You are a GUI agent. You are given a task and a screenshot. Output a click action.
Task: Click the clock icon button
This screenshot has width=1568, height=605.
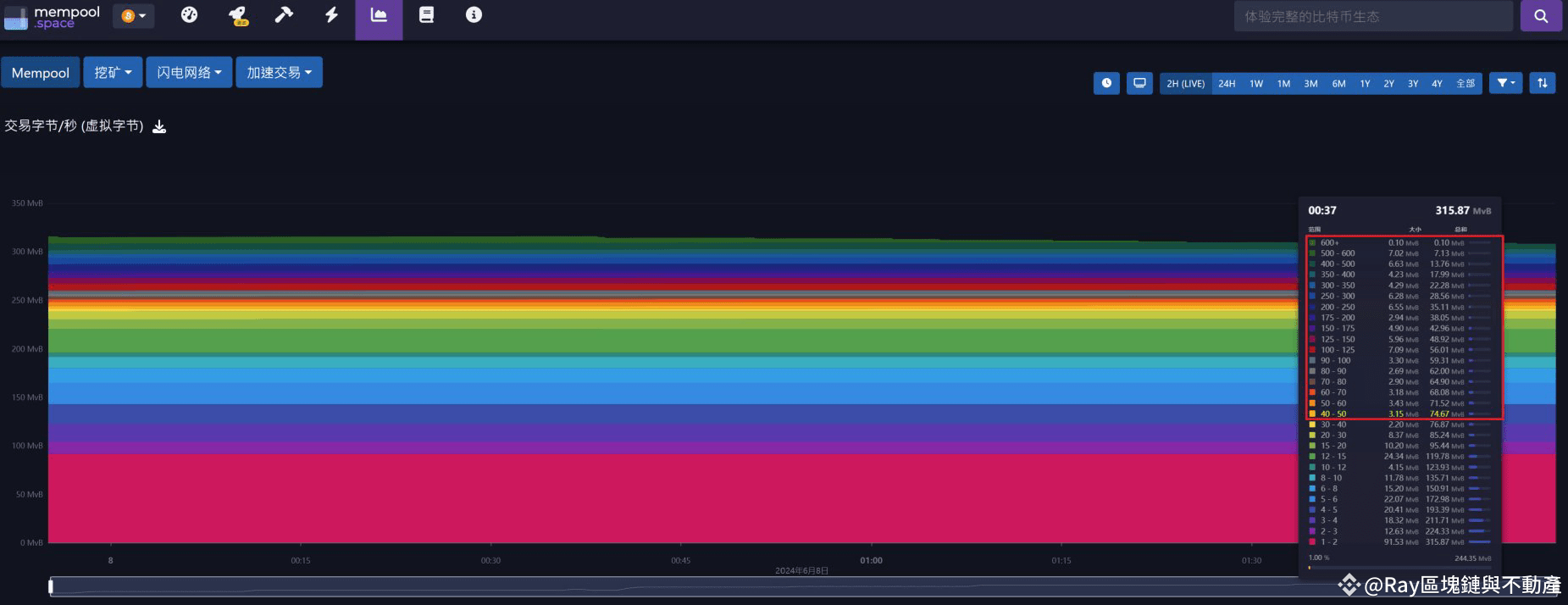(x=1106, y=83)
